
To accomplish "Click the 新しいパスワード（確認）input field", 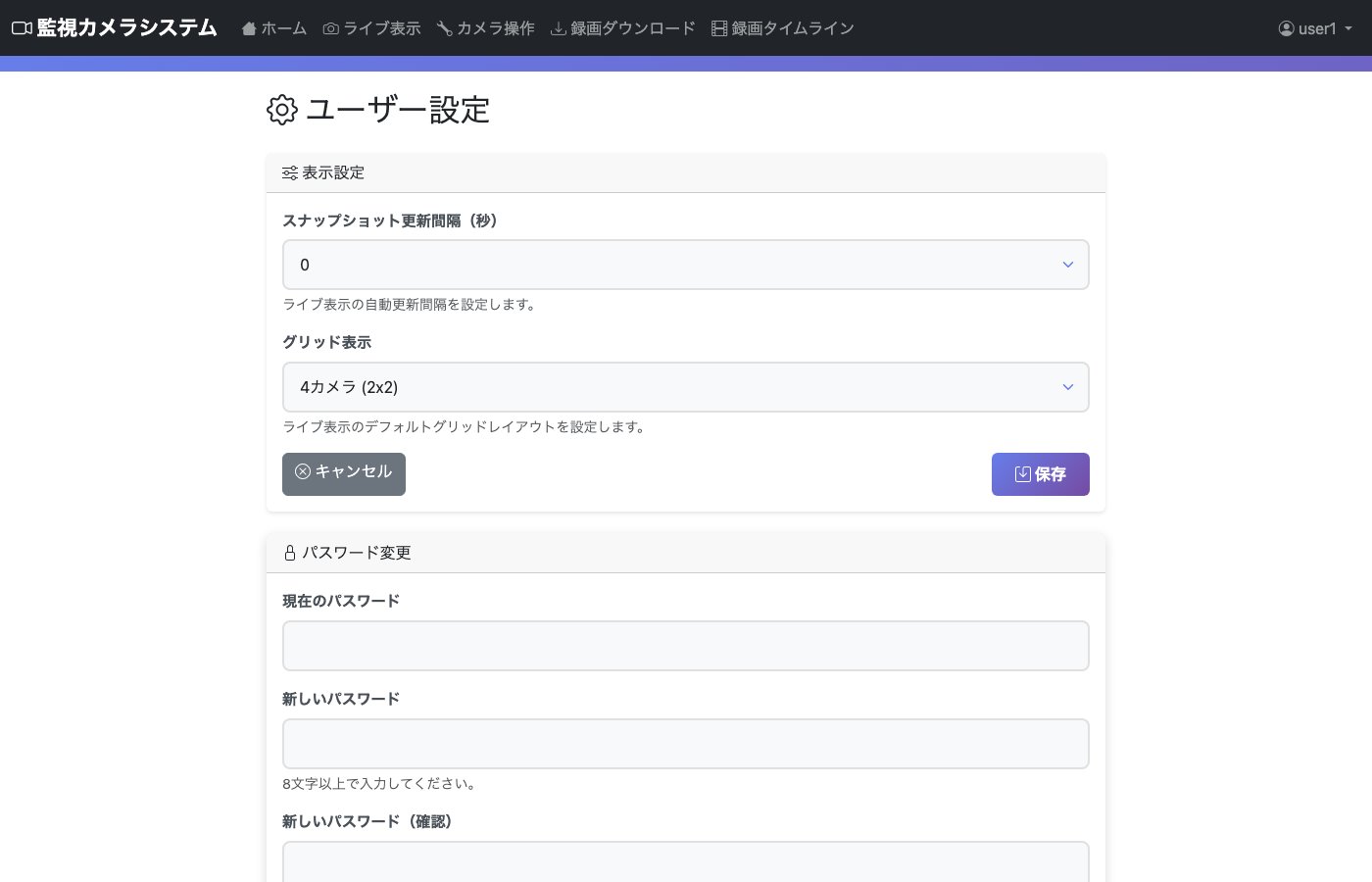I will [686, 862].
